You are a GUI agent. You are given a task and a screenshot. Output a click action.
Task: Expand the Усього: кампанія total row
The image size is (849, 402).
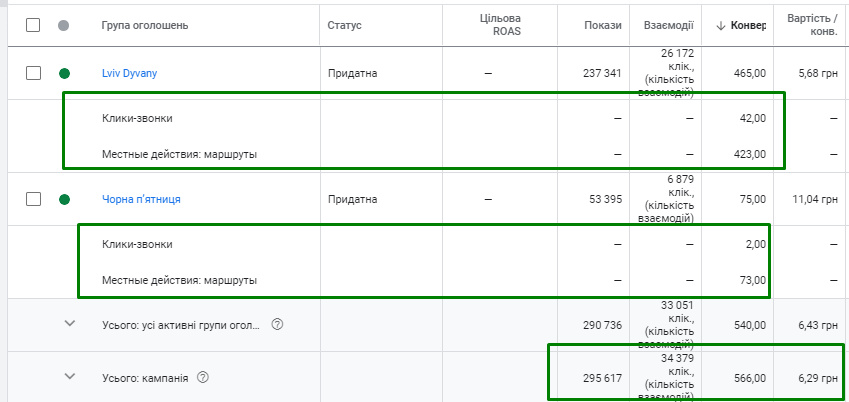point(69,377)
